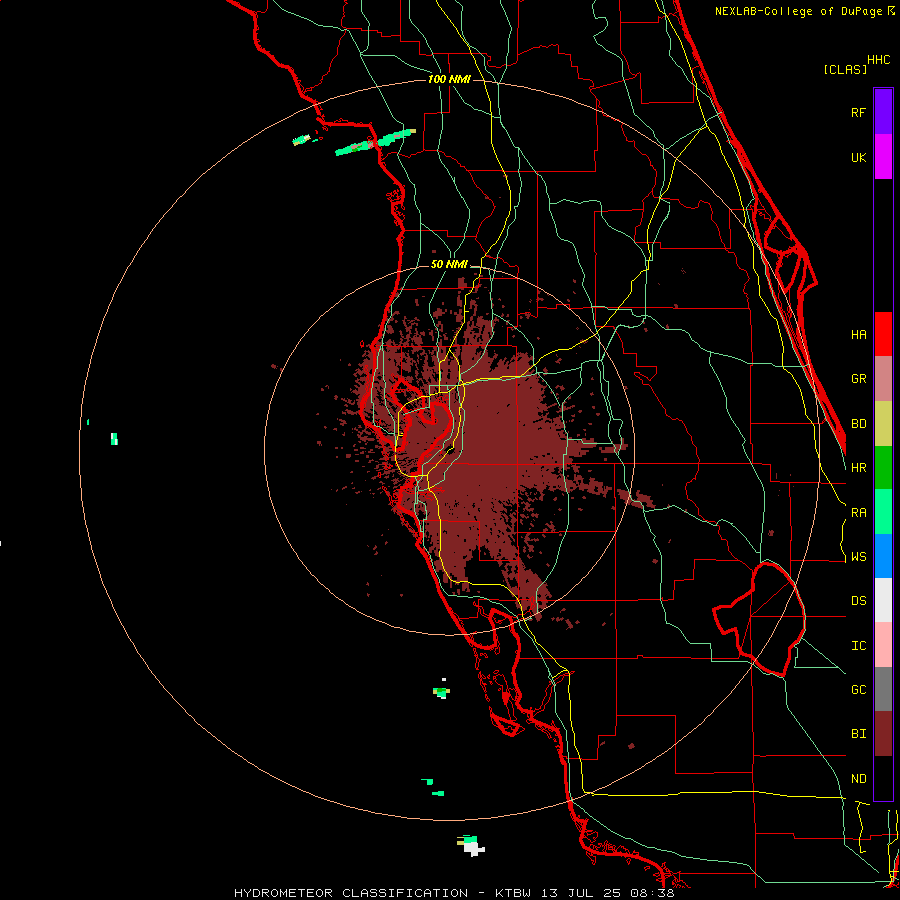Click the 'GC' legend label
This screenshot has height=900, width=900.
(858, 690)
